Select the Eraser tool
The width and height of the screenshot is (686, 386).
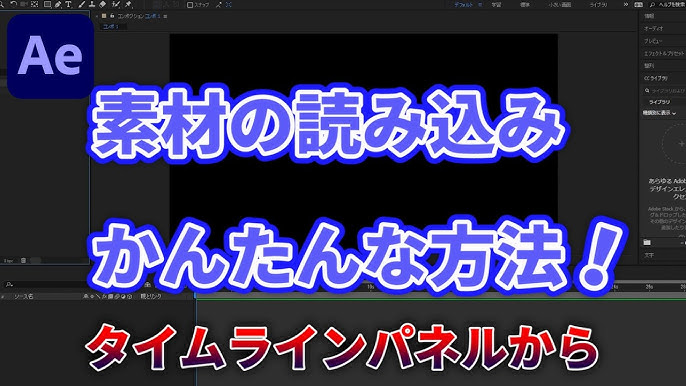pos(102,4)
